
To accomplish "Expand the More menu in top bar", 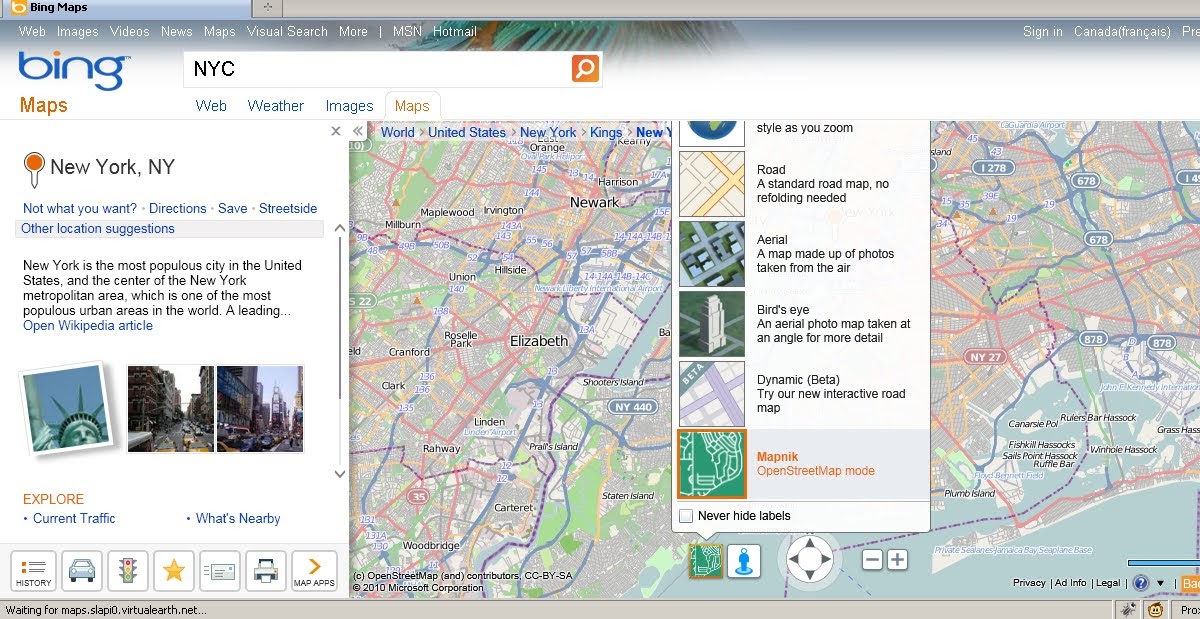I will click(x=353, y=31).
